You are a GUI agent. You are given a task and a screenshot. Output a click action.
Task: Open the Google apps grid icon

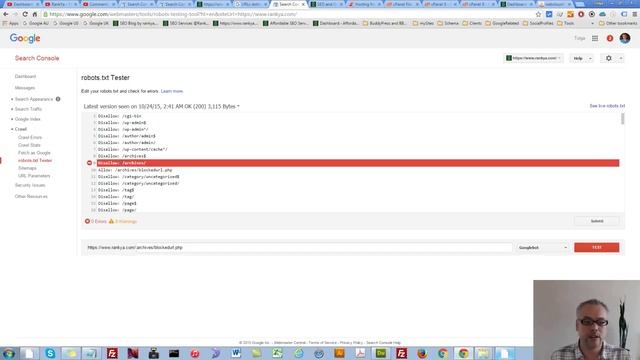[595, 38]
